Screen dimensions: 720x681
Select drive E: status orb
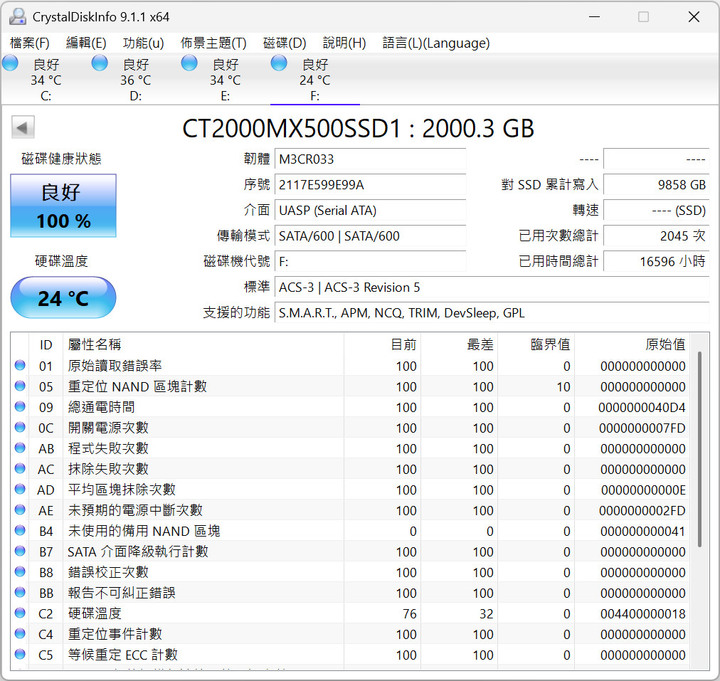click(x=189, y=63)
